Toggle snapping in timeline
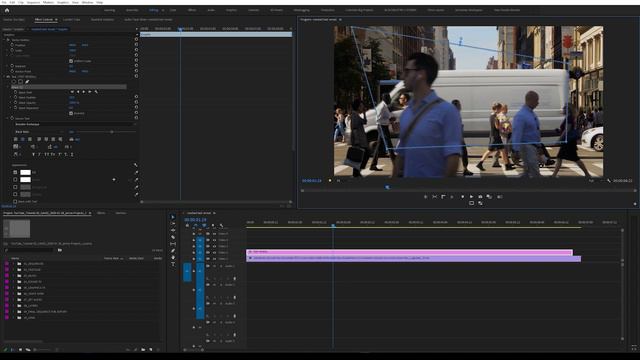Screen dimensions: 640x360 click(x=196, y=225)
